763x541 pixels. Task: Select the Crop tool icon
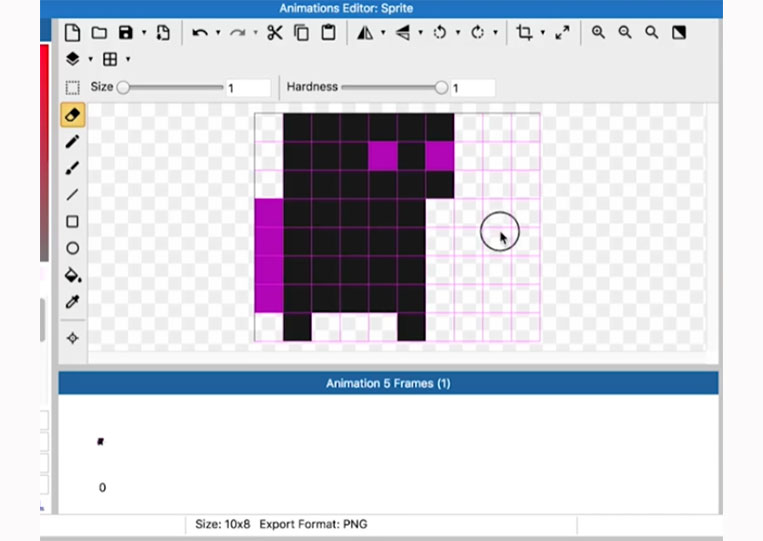pyautogui.click(x=524, y=33)
